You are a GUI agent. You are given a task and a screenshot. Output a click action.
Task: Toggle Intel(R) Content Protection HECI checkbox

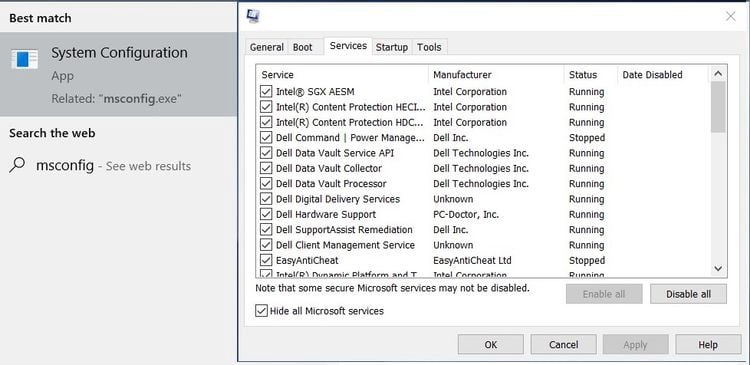tap(266, 107)
